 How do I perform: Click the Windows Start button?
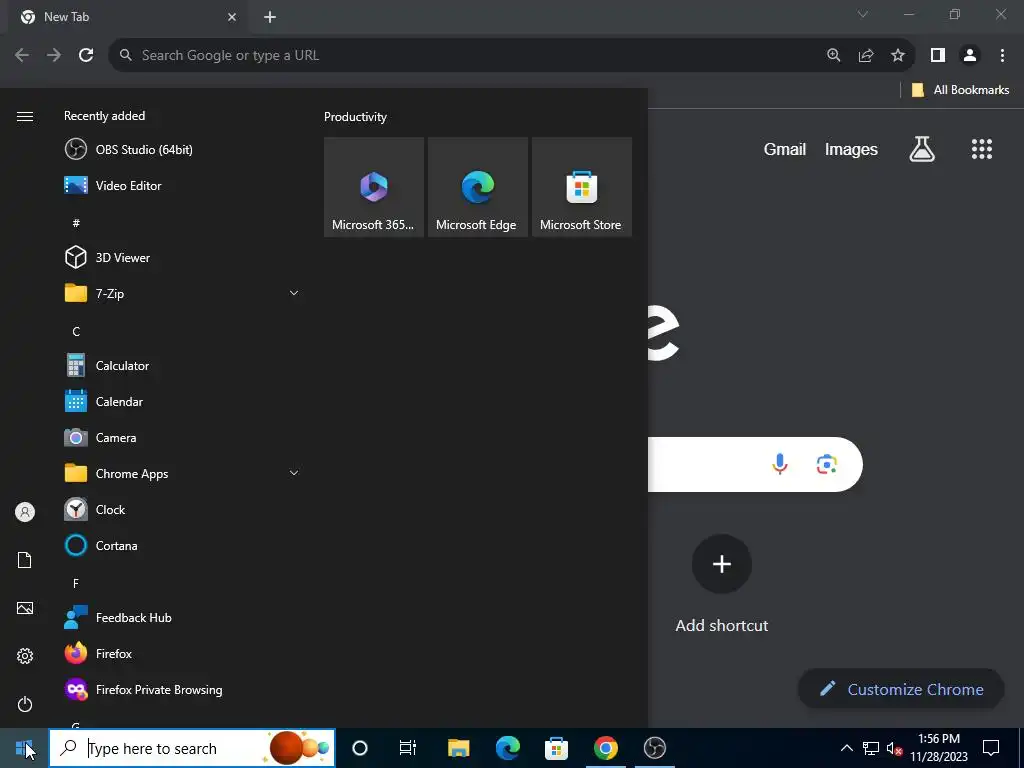[24, 748]
